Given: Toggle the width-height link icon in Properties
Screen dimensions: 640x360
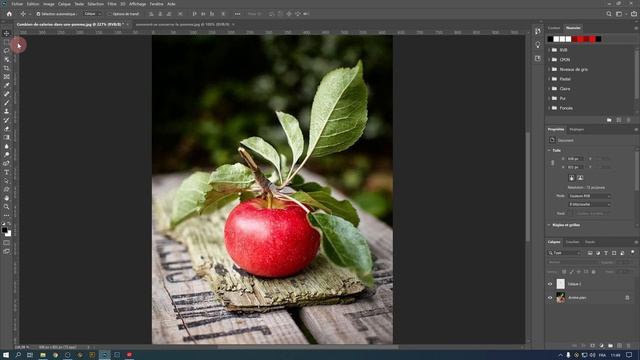Looking at the screenshot, I should coord(553,163).
